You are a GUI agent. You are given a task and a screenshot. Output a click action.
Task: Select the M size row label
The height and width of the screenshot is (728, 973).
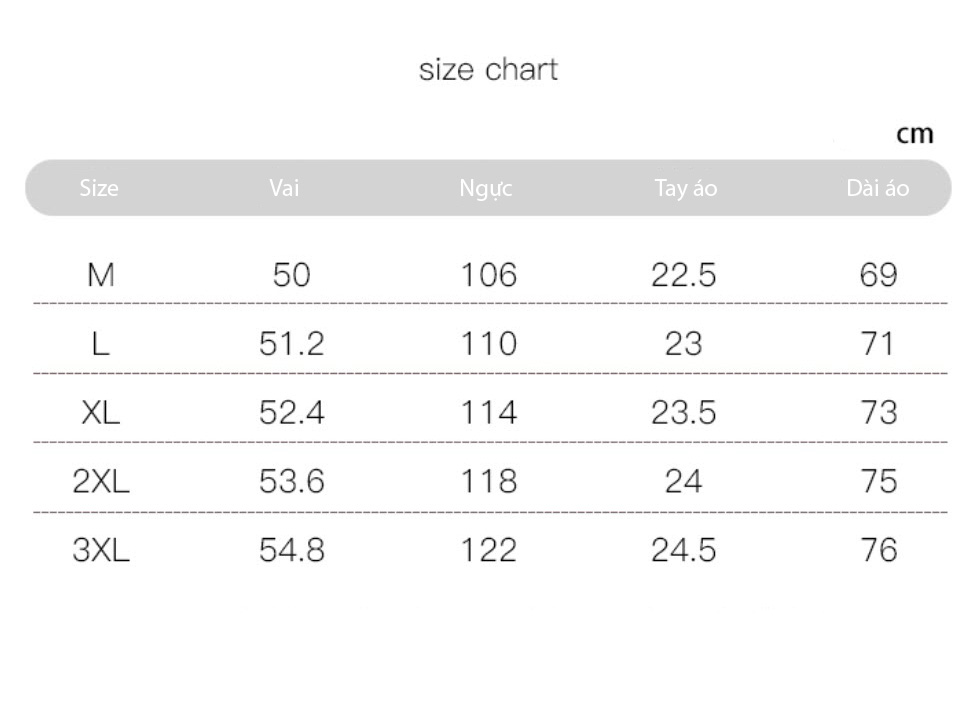(x=101, y=275)
